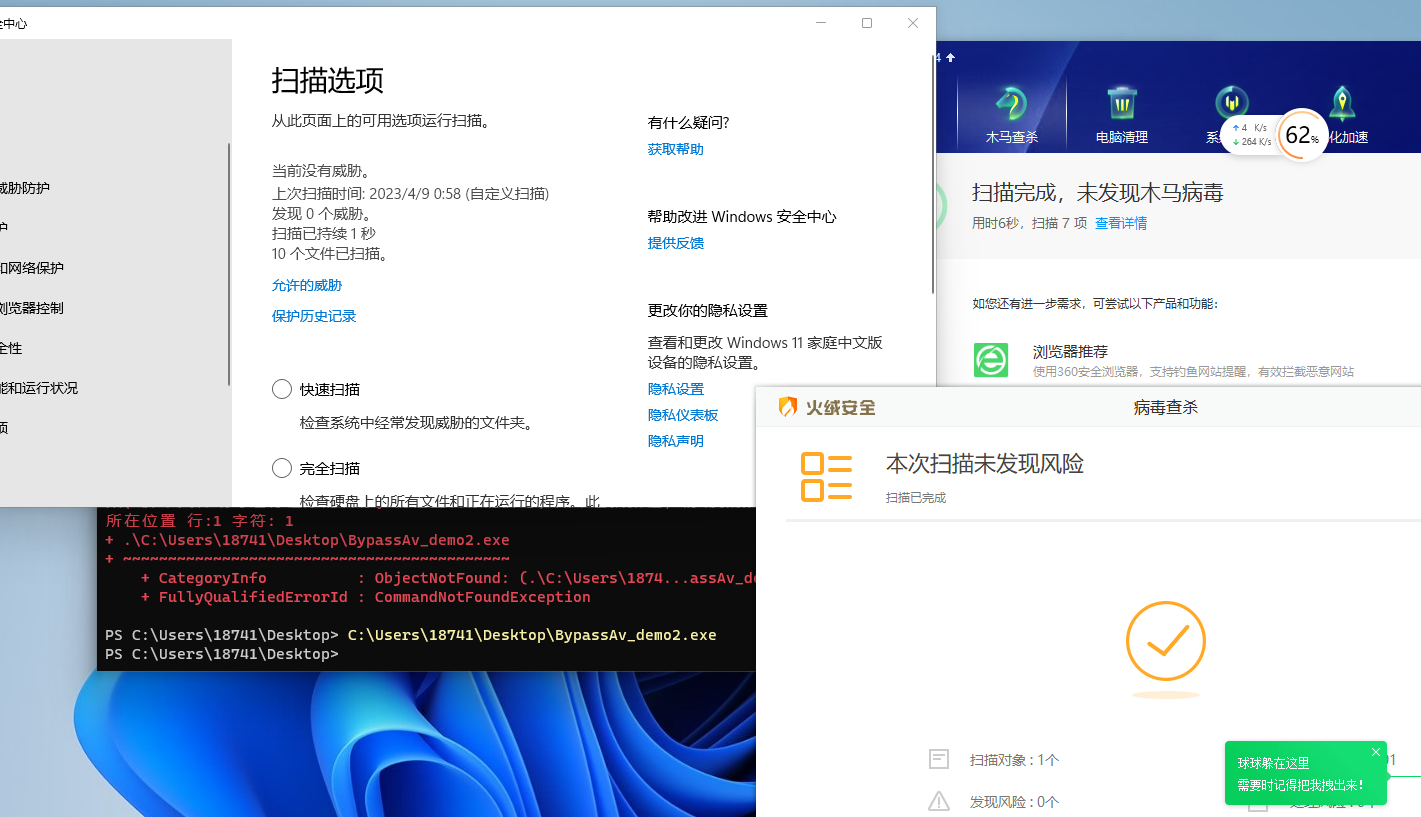Click 查看详情 link in 360 scan result

[x=1121, y=223]
